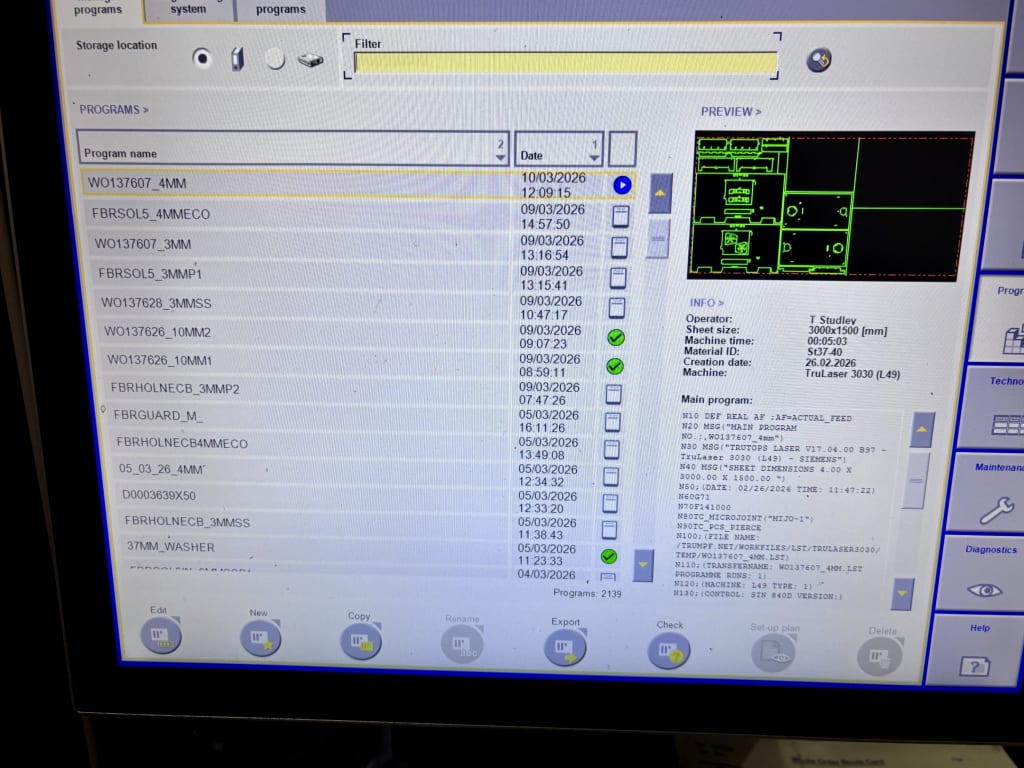
Task: Click inside the yellow Filter field
Action: tap(565, 63)
